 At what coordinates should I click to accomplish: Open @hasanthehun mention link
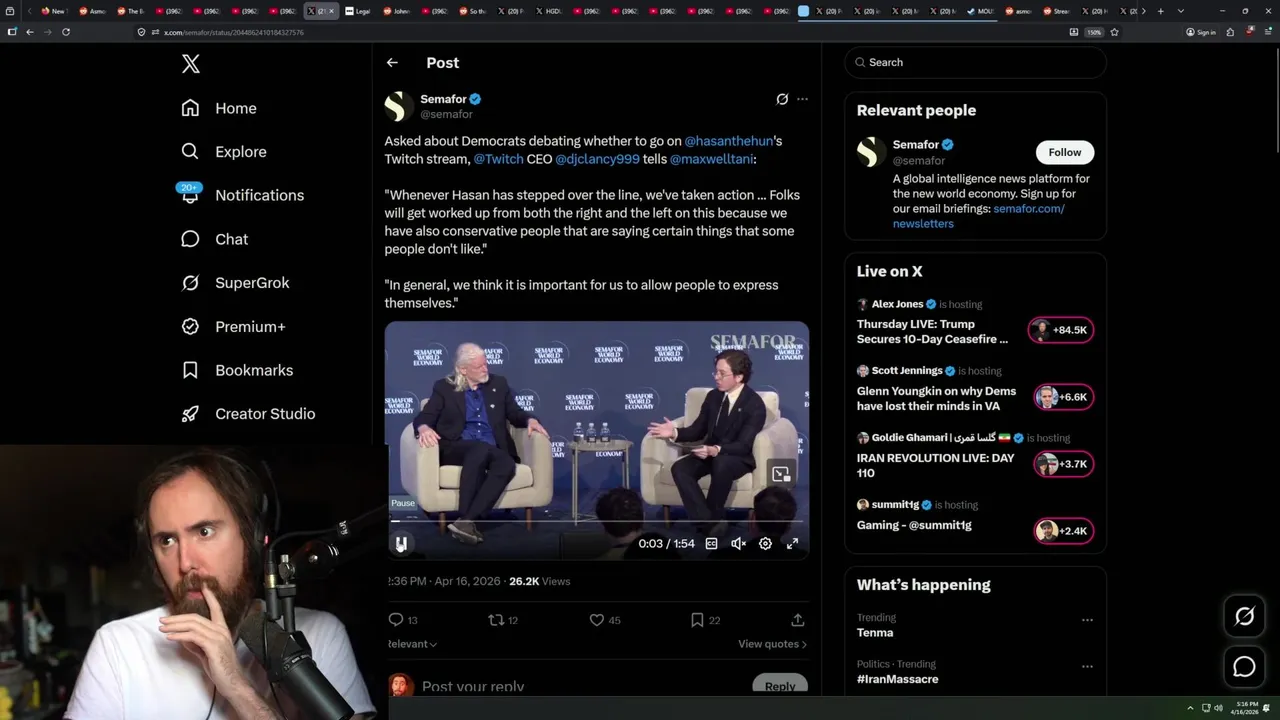pyautogui.click(x=729, y=141)
